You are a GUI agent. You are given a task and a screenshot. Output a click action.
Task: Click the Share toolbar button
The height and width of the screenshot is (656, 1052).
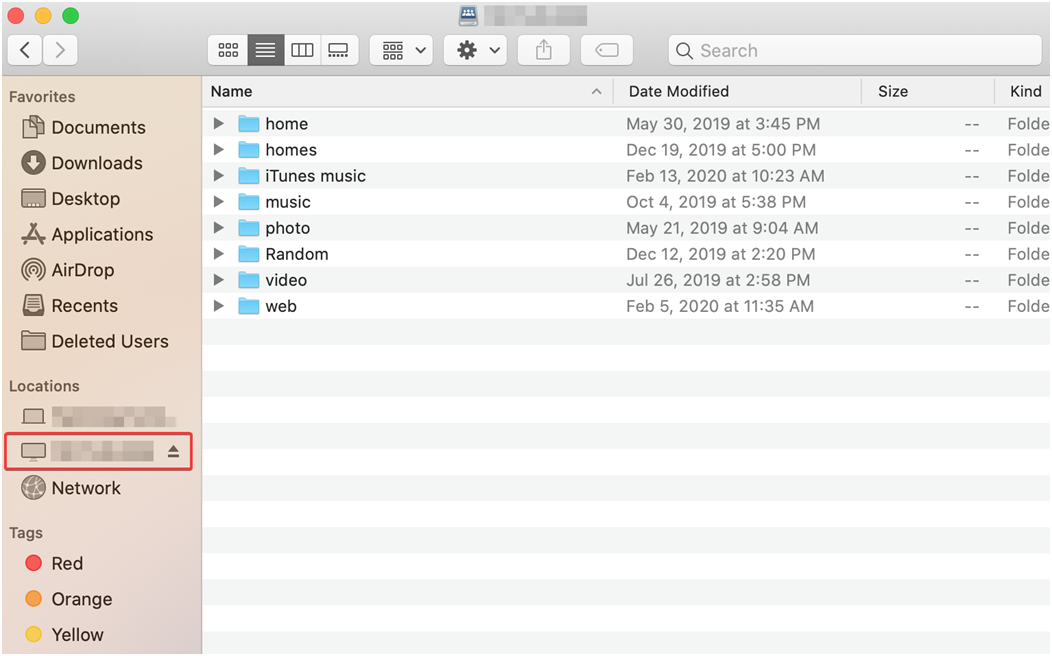pos(544,50)
